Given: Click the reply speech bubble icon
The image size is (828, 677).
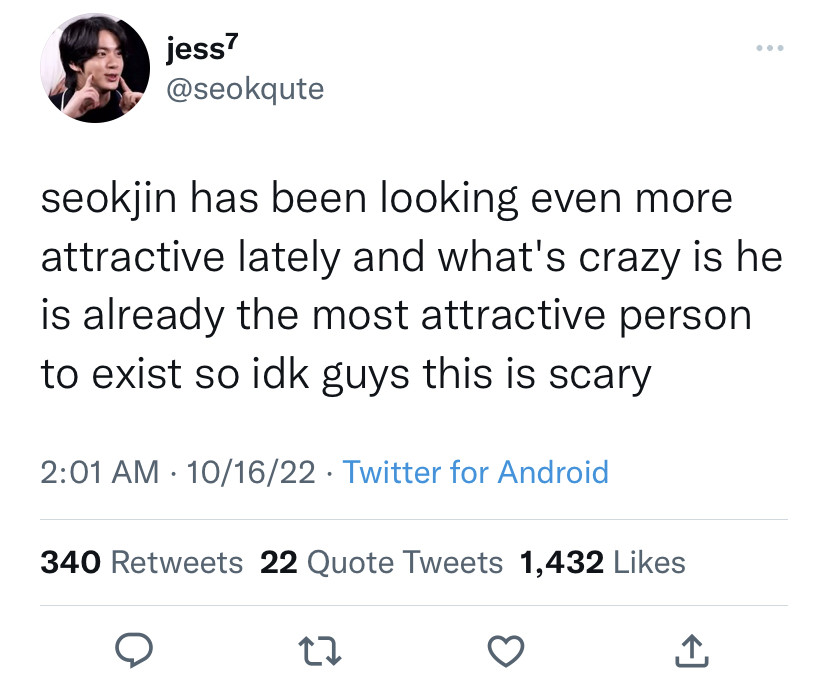Looking at the screenshot, I should pos(134,650).
